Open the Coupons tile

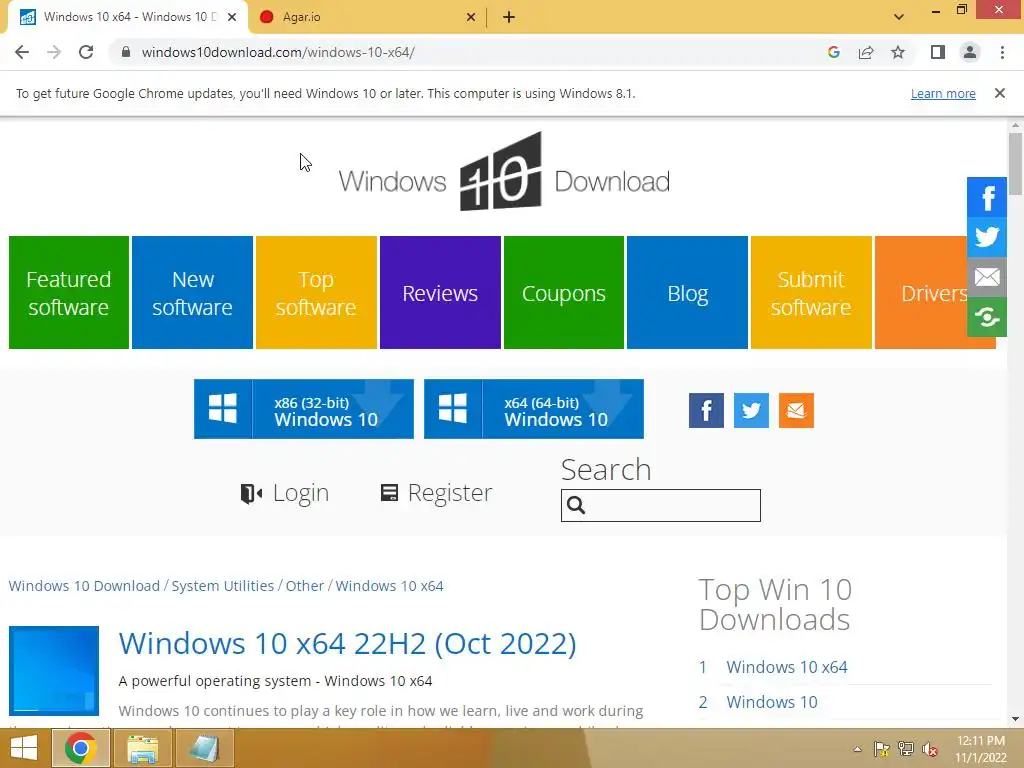pyautogui.click(x=564, y=293)
